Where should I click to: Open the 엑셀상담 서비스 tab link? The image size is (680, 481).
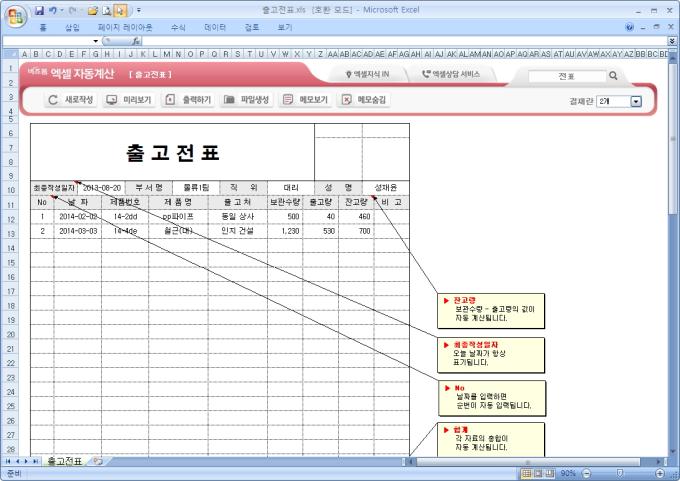[x=451, y=74]
